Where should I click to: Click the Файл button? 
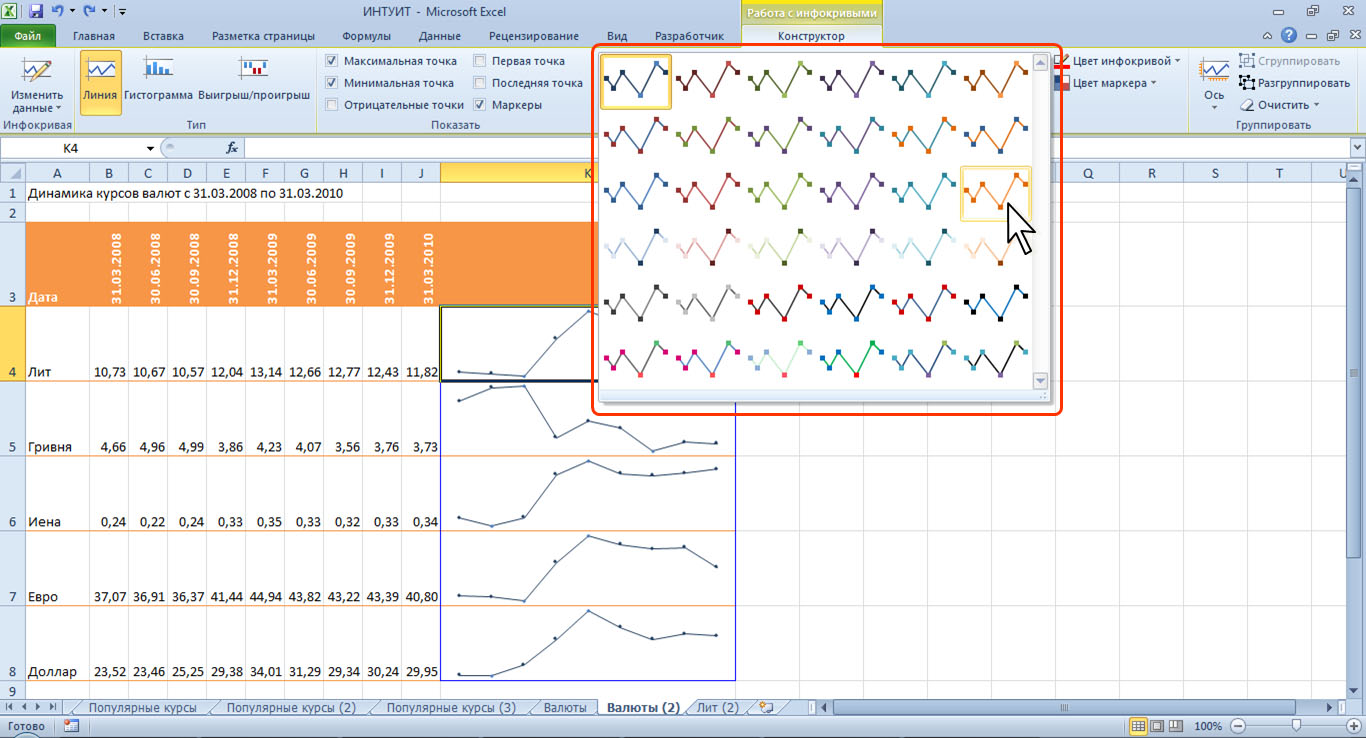[x=28, y=36]
